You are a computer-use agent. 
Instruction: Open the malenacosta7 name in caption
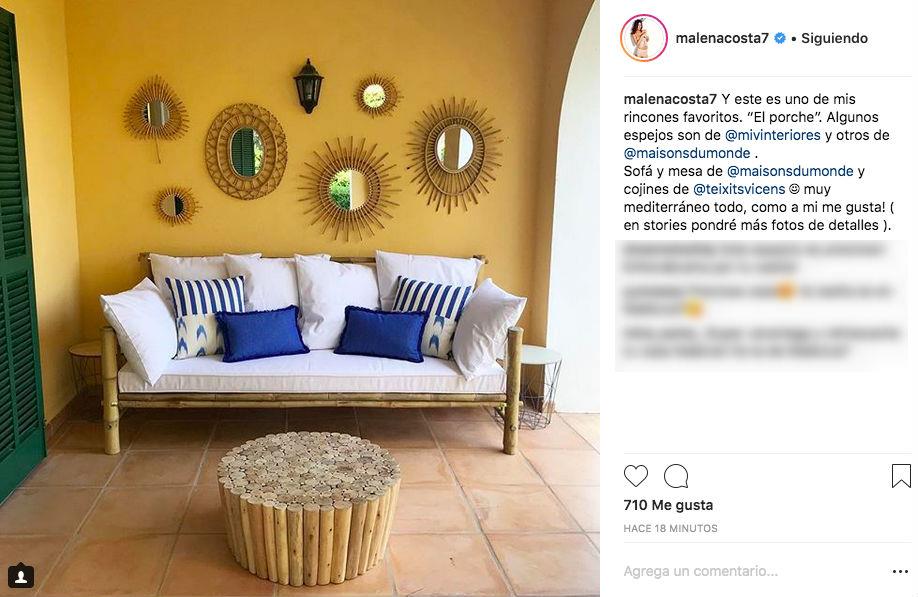pyautogui.click(x=670, y=99)
